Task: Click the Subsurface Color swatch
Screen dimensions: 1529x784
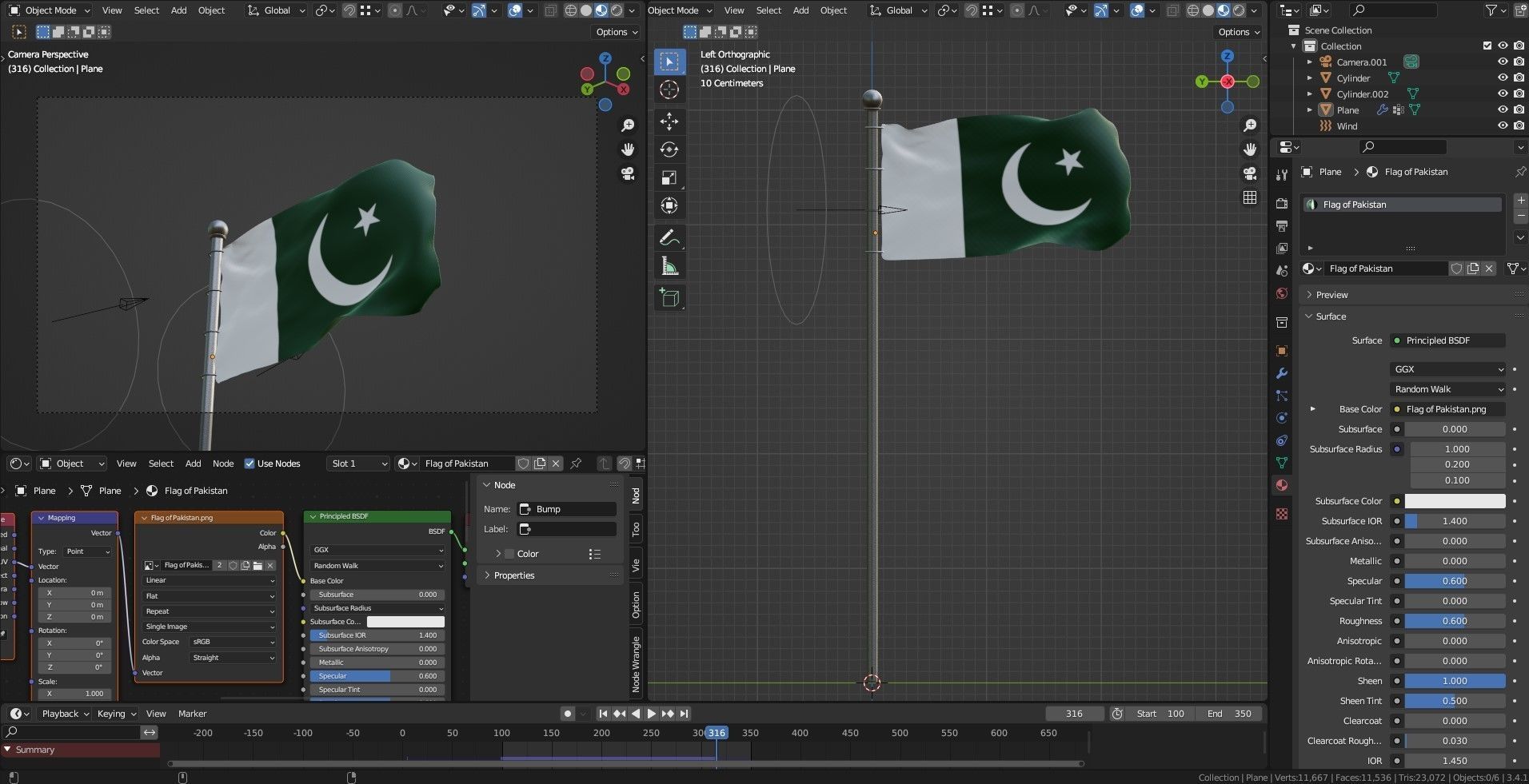Action: tap(1455, 500)
